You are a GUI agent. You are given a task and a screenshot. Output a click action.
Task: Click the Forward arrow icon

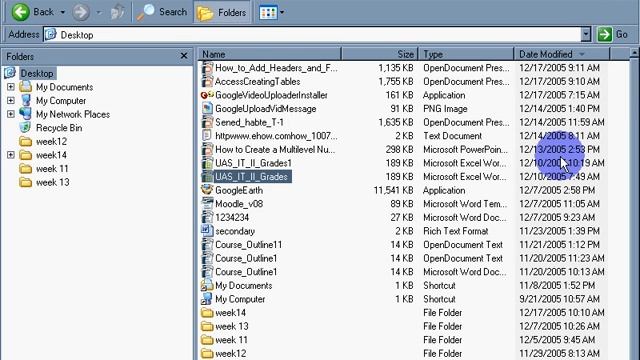tap(81, 12)
